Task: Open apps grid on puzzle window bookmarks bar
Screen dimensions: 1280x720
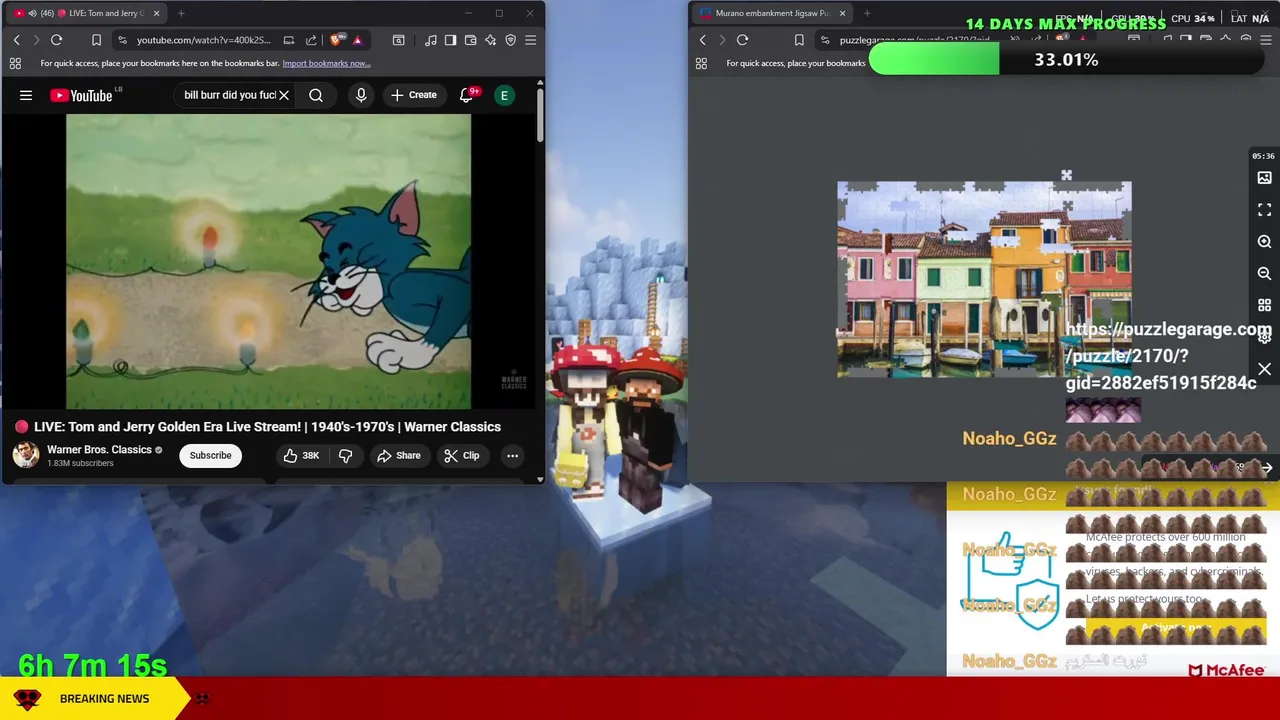Action: (701, 63)
